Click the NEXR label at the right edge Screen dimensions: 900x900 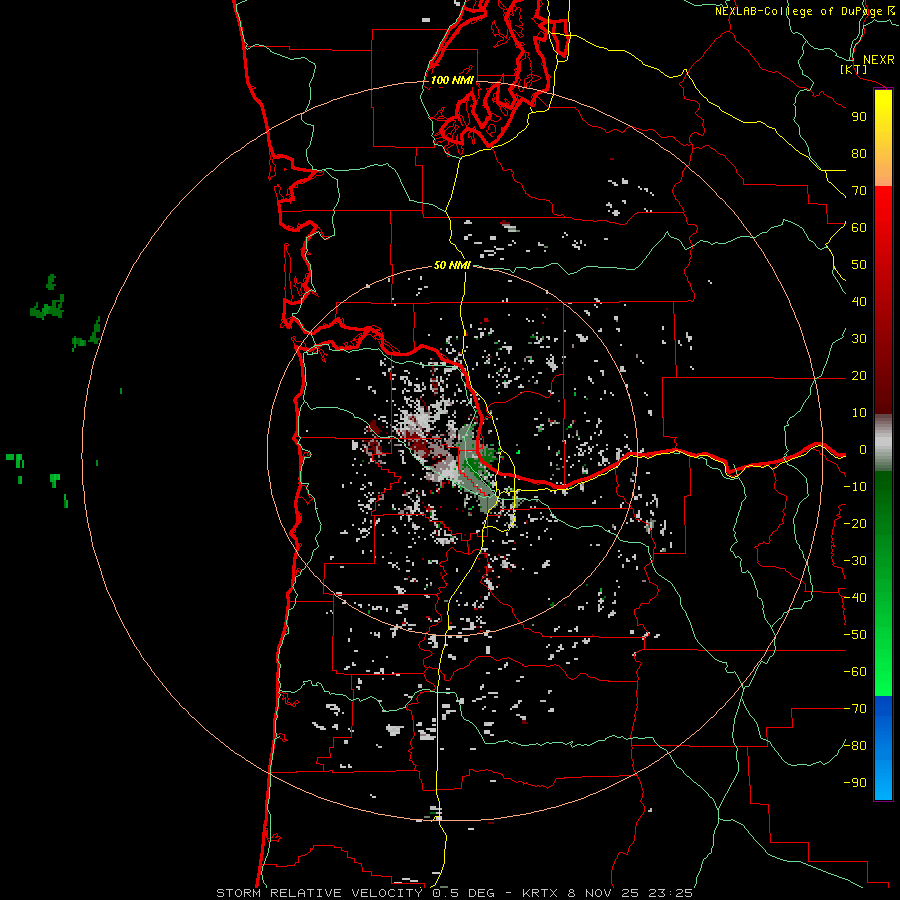879,60
